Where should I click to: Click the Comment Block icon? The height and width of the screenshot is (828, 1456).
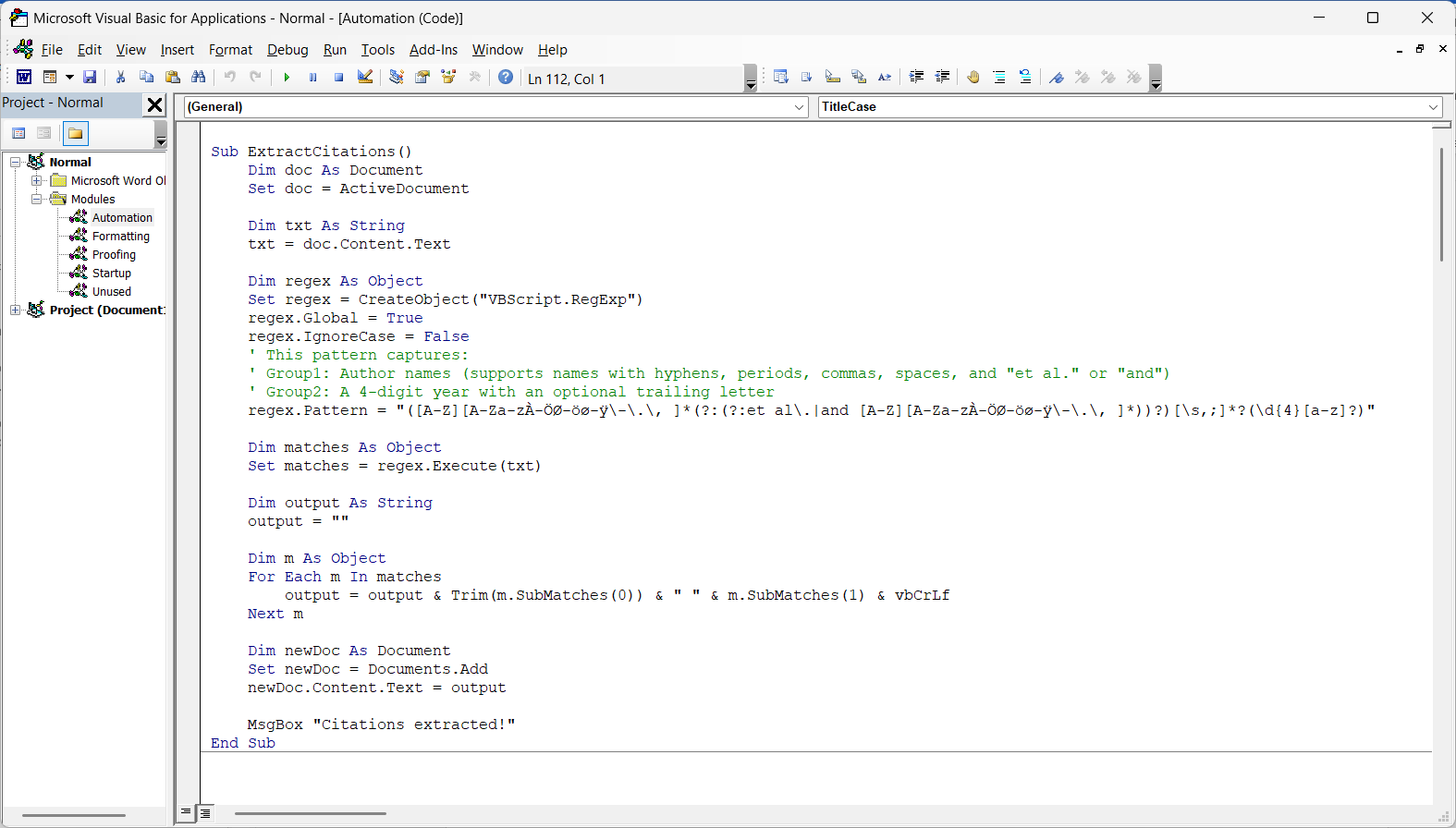[x=999, y=78]
